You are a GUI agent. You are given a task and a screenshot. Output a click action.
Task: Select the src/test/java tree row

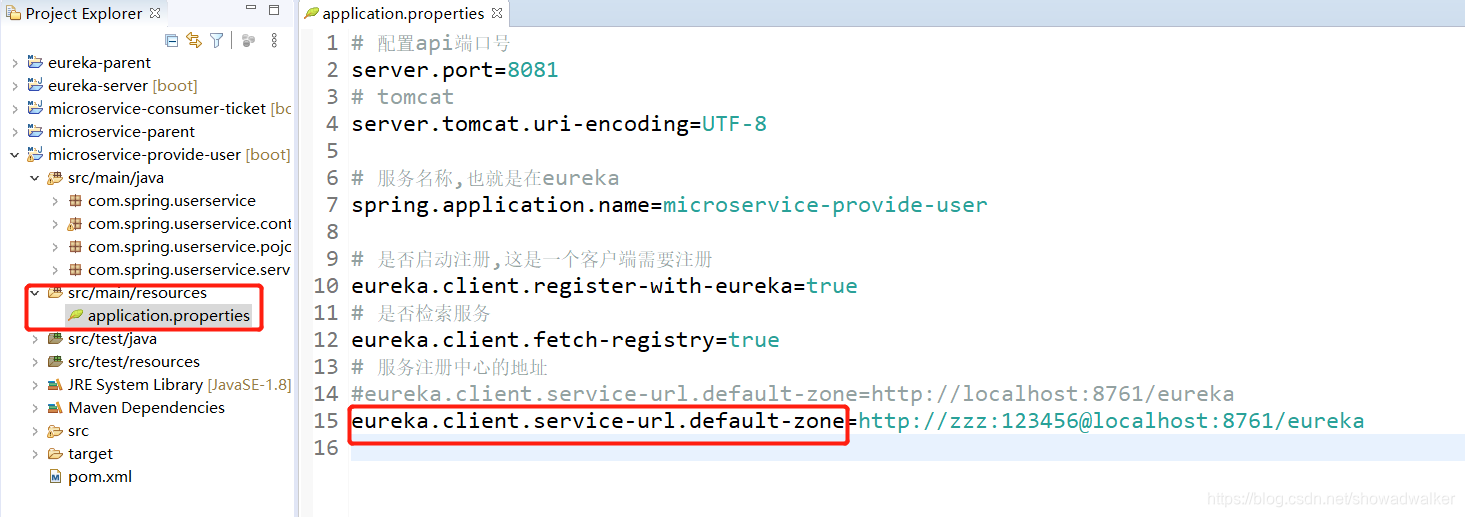click(112, 339)
